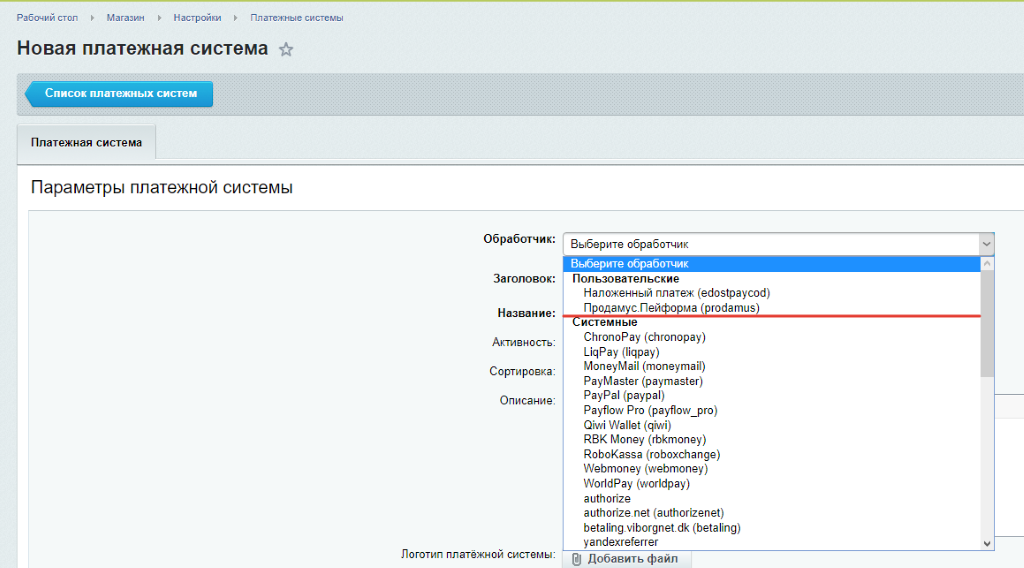Click the handler list scrollbar thumb
This screenshot has height=568, width=1024.
pos(987,323)
